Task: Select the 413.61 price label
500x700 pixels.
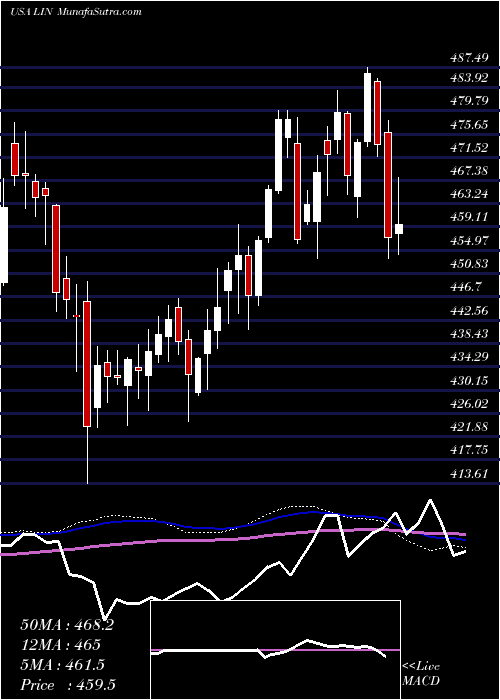Action: pos(469,474)
